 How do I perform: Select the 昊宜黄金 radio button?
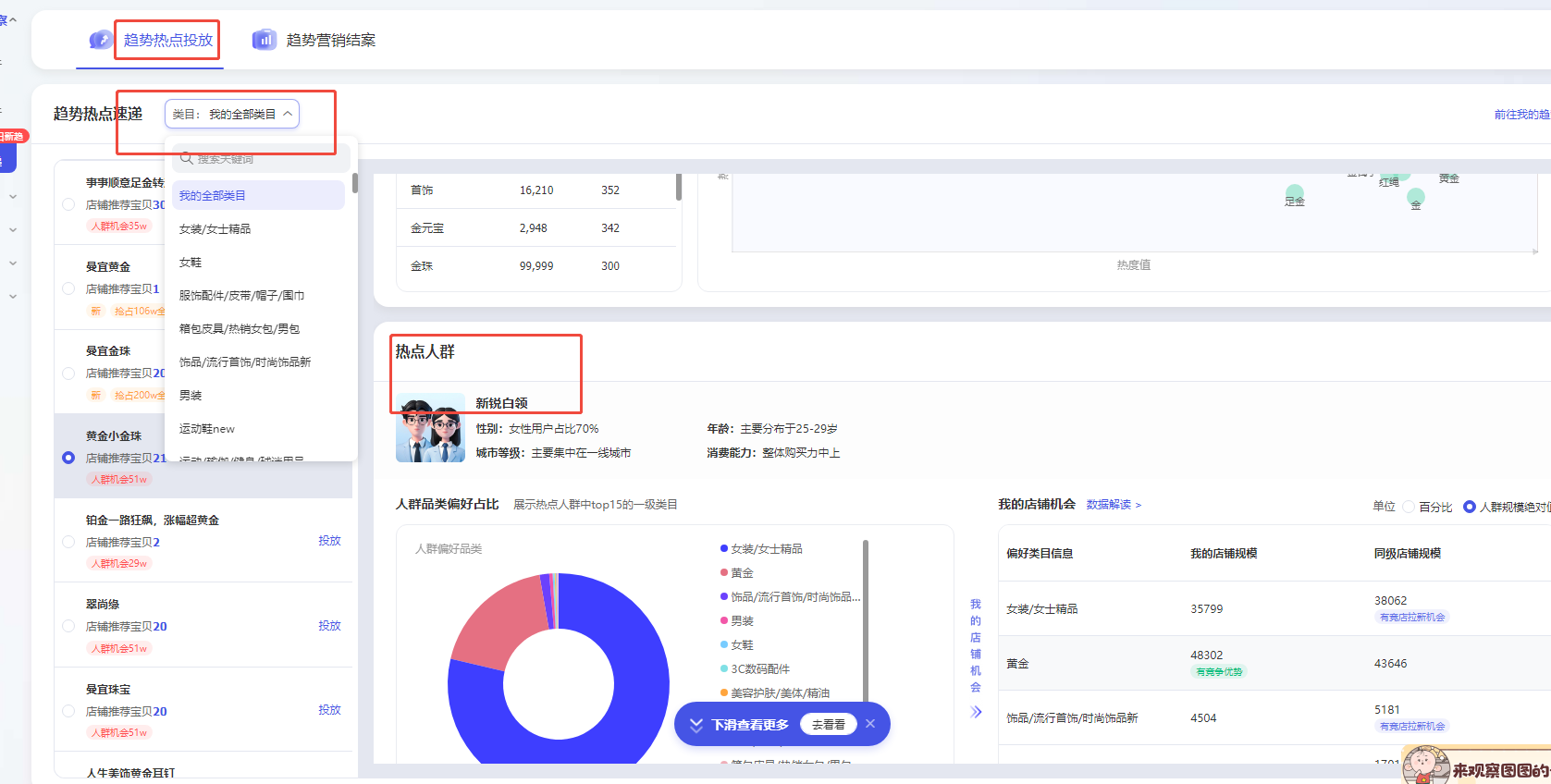point(68,288)
